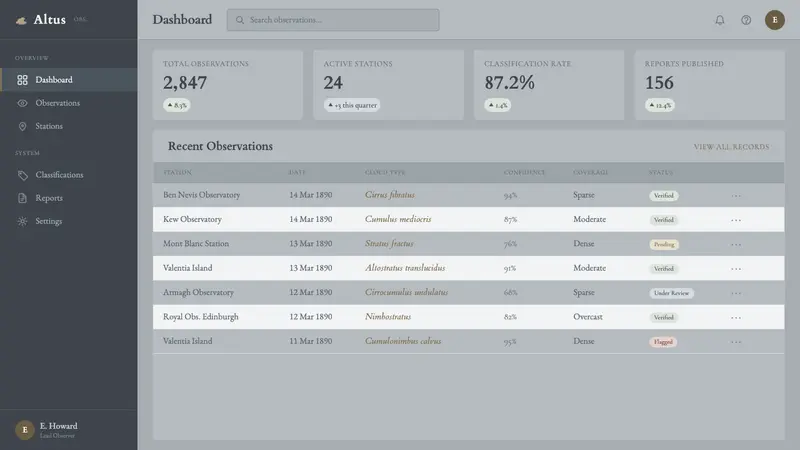Sort by Cloud Type column header
This screenshot has width=800, height=450.
385,172
